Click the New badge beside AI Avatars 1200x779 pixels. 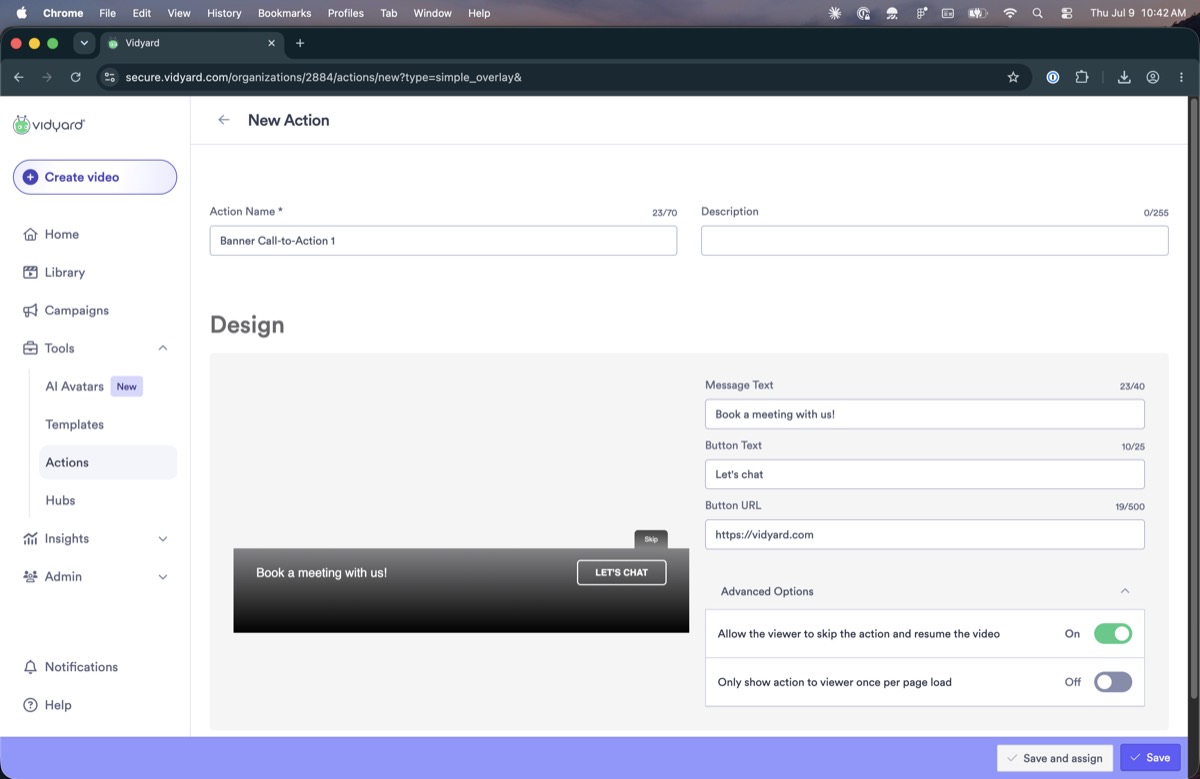pyautogui.click(x=126, y=386)
